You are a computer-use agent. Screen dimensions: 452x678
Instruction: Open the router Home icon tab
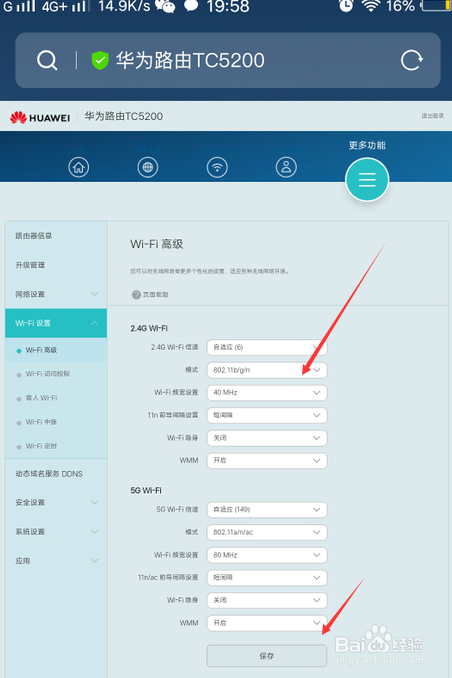(79, 167)
